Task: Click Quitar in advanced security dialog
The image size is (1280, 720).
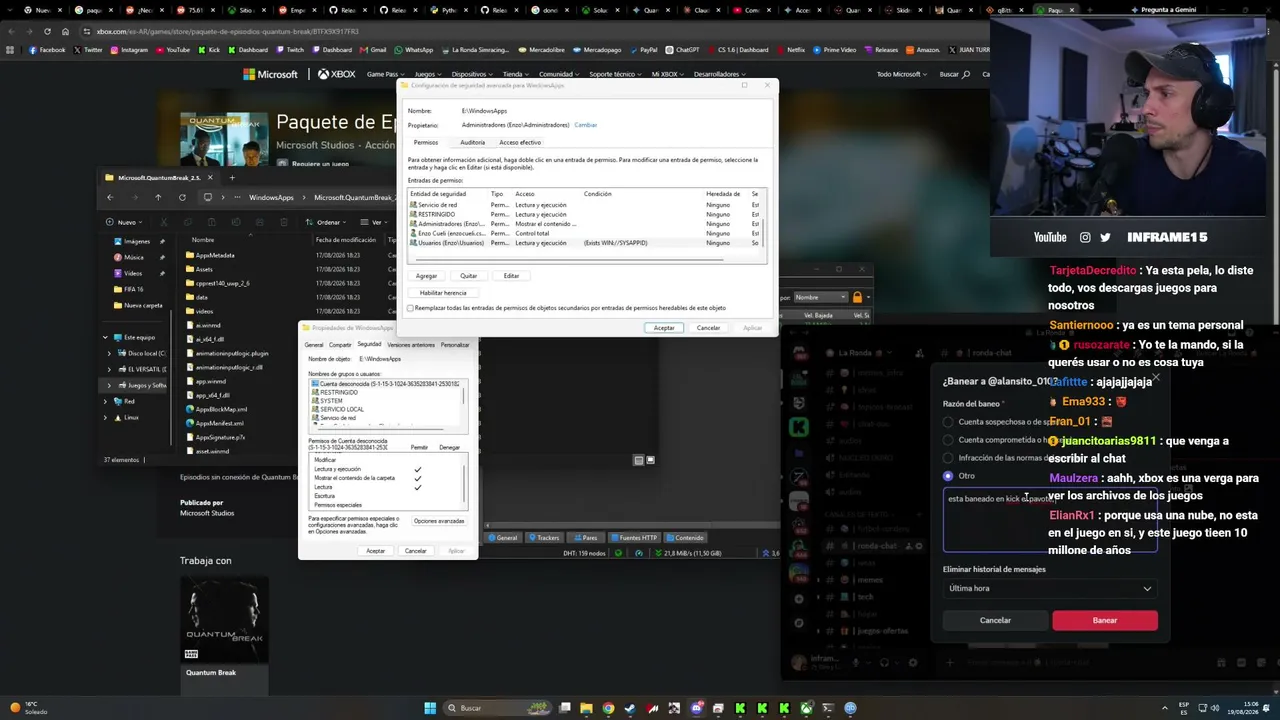Action: click(469, 276)
